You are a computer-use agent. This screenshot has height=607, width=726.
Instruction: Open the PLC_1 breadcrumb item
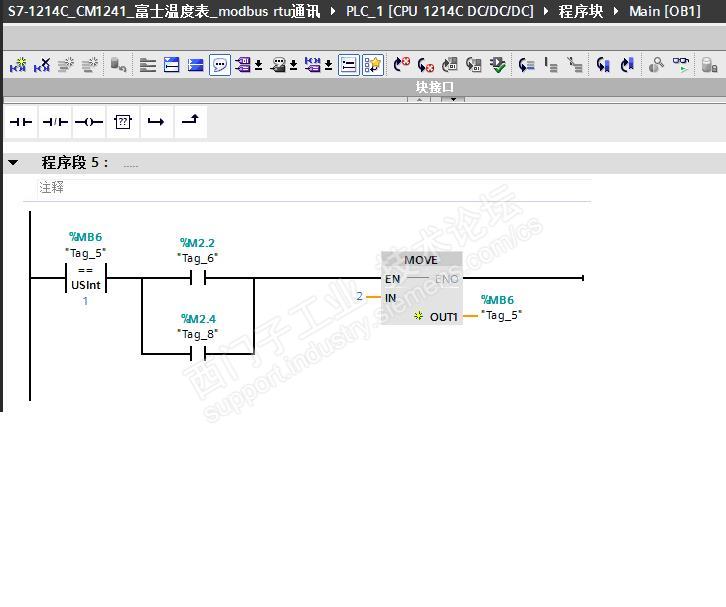pos(439,11)
